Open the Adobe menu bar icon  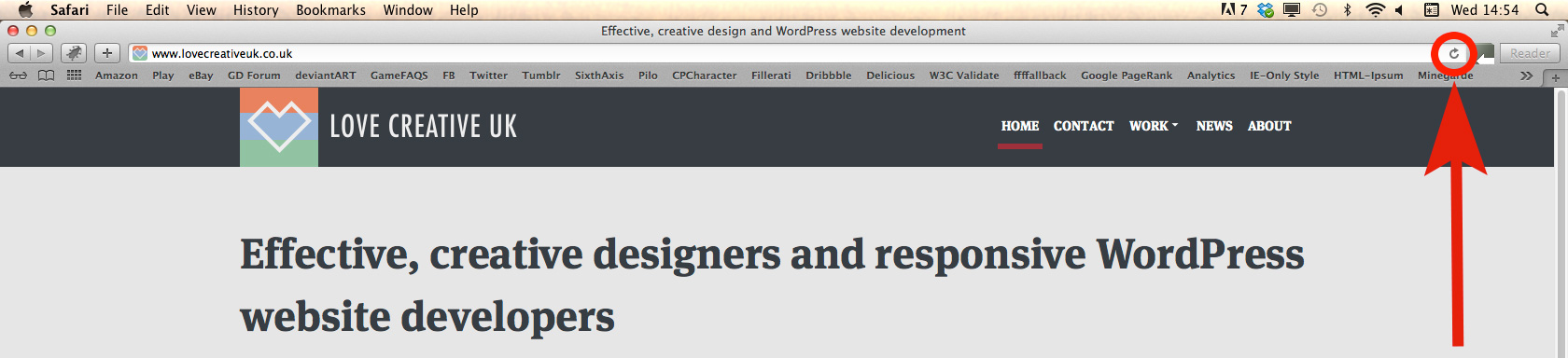pos(1234,9)
